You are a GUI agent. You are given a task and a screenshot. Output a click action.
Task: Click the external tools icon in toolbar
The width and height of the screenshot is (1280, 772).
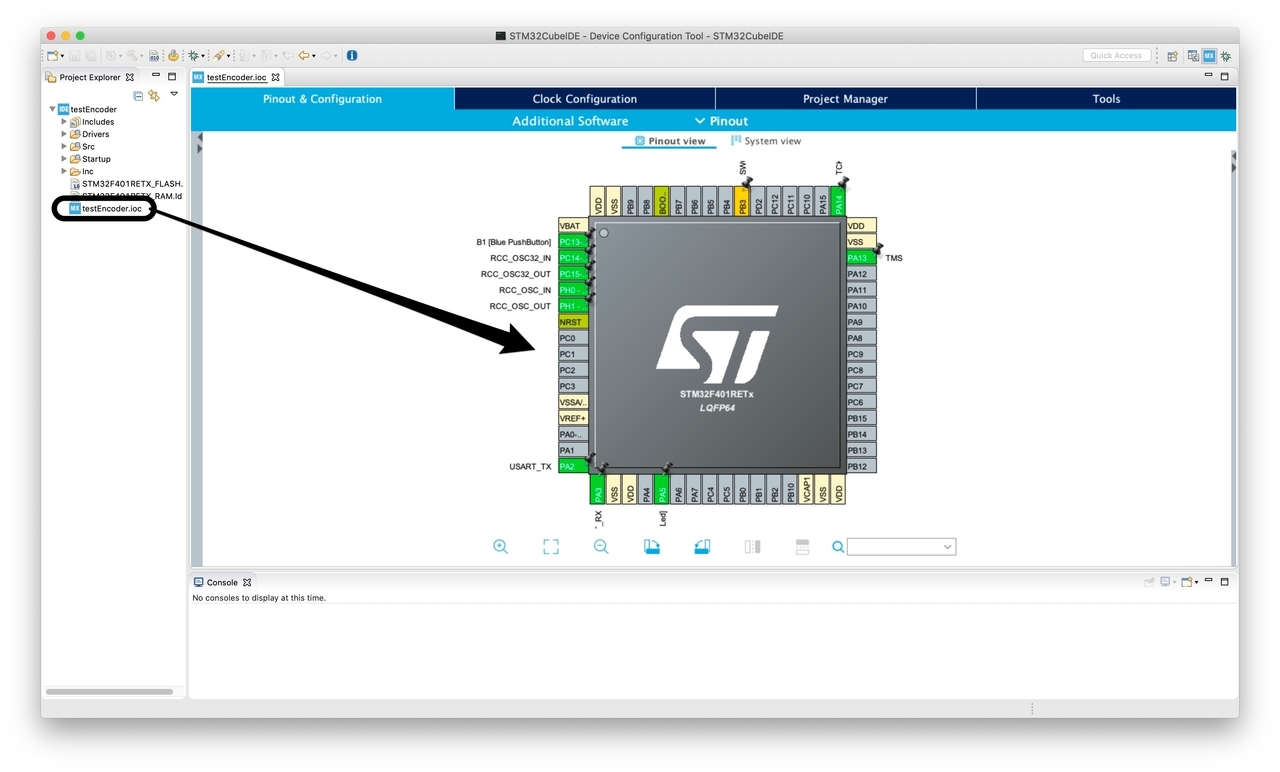click(x=219, y=55)
